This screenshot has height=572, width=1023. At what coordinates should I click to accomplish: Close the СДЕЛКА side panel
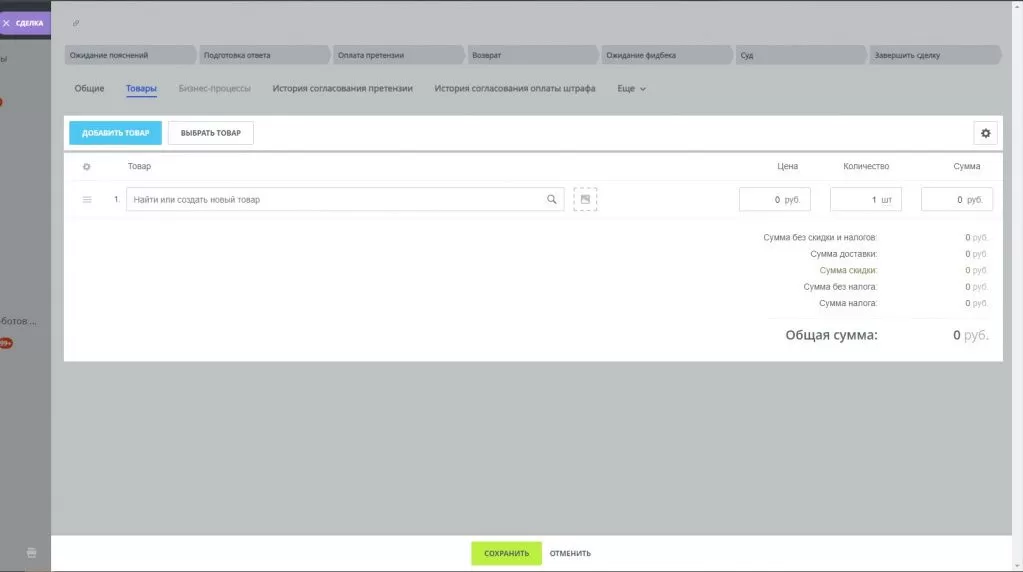[x=7, y=23]
